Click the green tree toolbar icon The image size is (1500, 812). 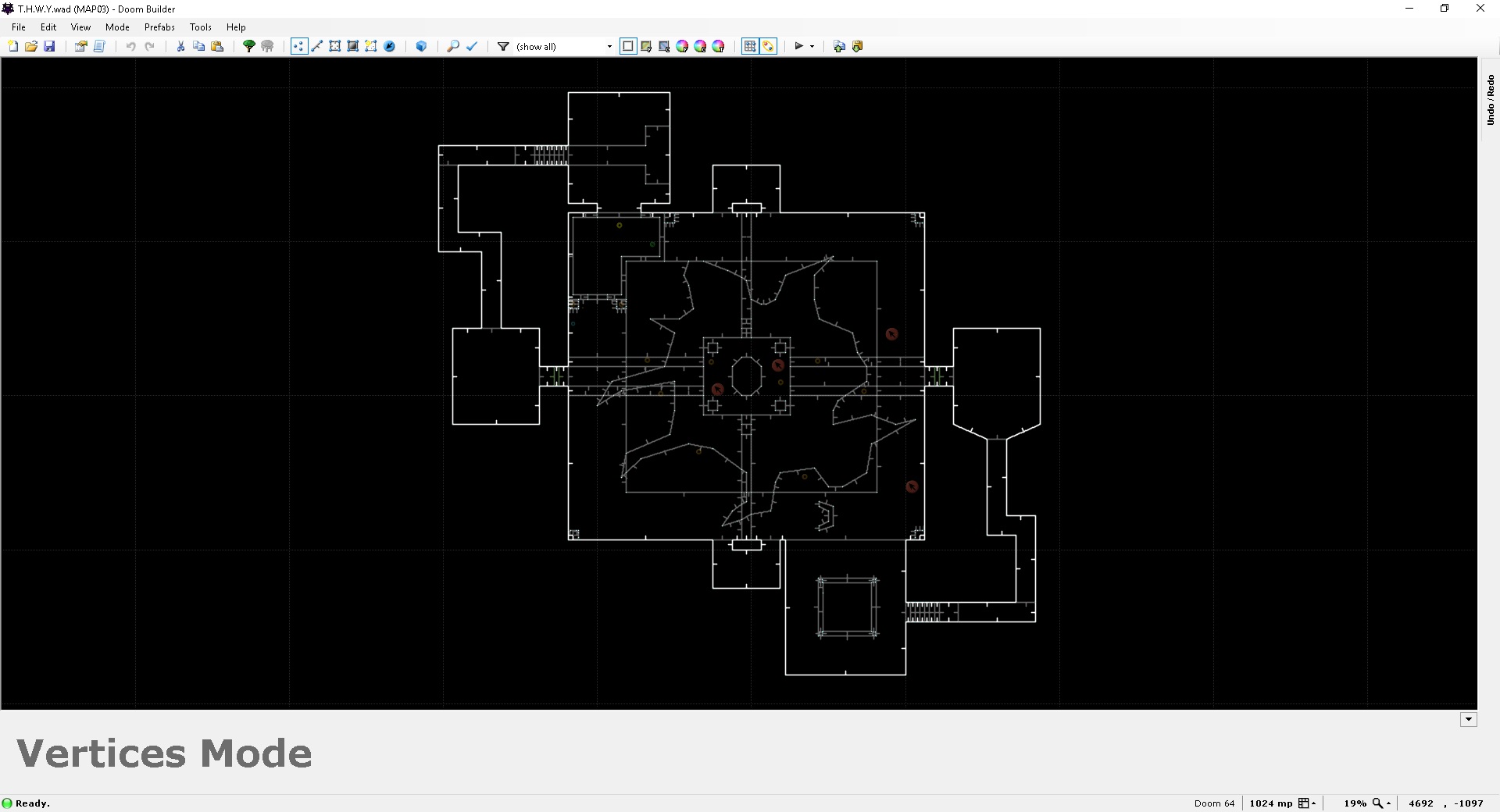pos(249,46)
